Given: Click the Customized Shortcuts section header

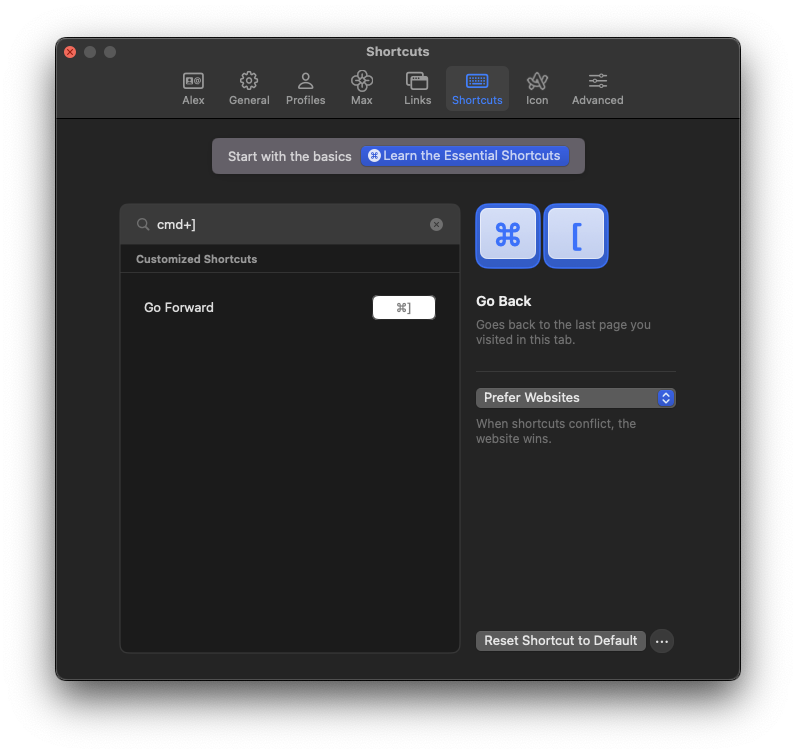Looking at the screenshot, I should pos(196,259).
